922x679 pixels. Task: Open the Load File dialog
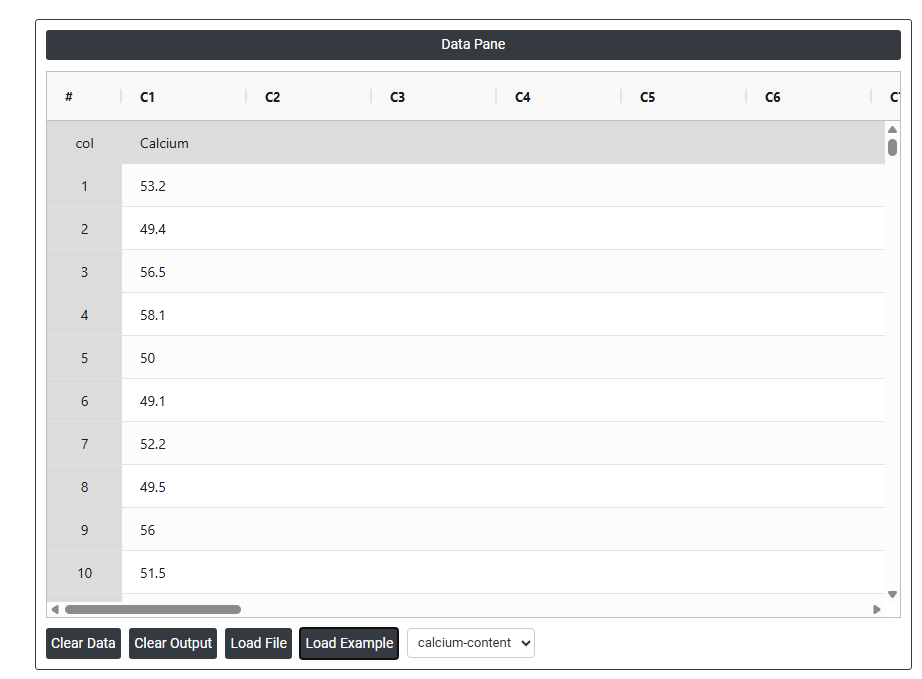[x=258, y=643]
